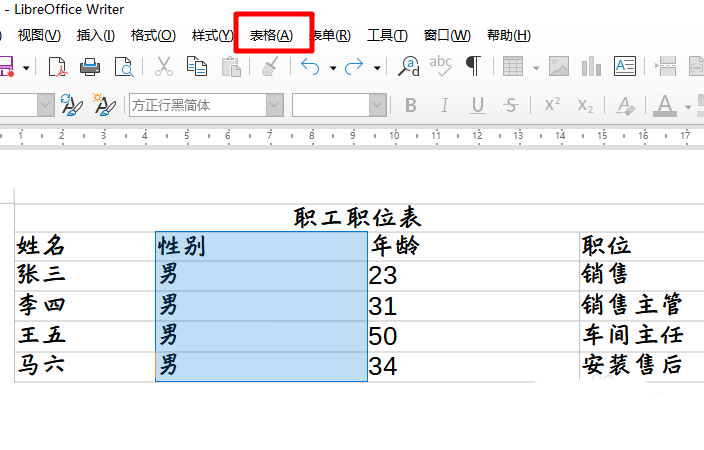Open the Undo history dropdown arrow
The height and width of the screenshot is (450, 704).
[x=333, y=68]
